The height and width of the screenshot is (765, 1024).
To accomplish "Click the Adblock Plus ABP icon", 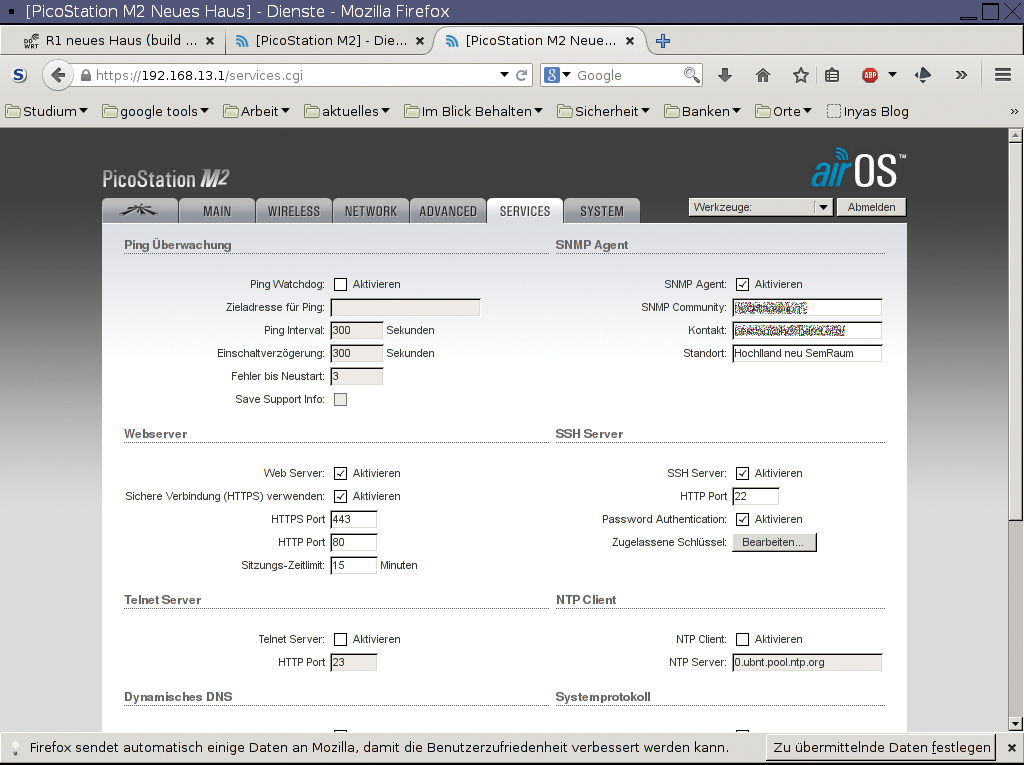I will coord(870,75).
